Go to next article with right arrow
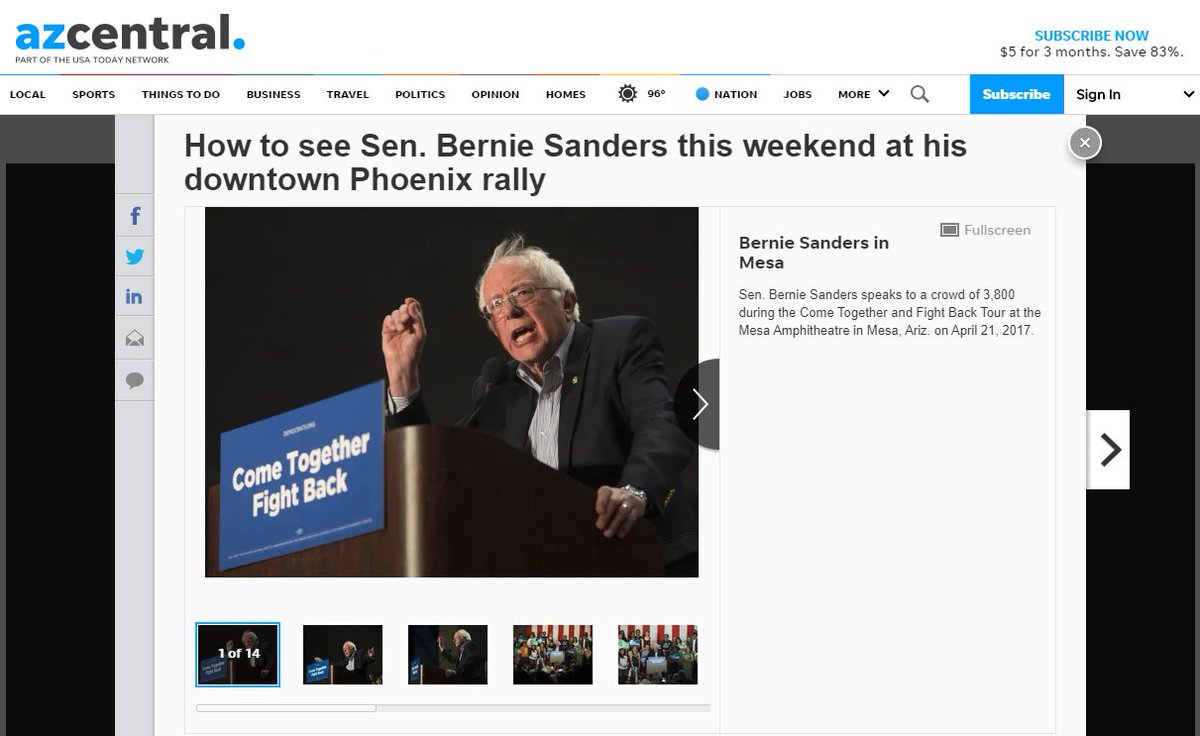 click(x=1108, y=450)
